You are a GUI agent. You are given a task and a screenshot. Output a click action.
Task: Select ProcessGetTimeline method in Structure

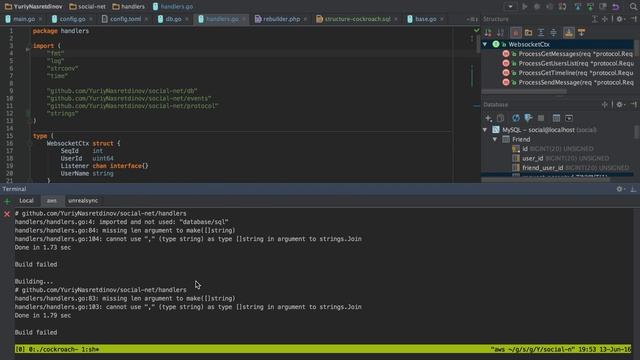tap(569, 73)
